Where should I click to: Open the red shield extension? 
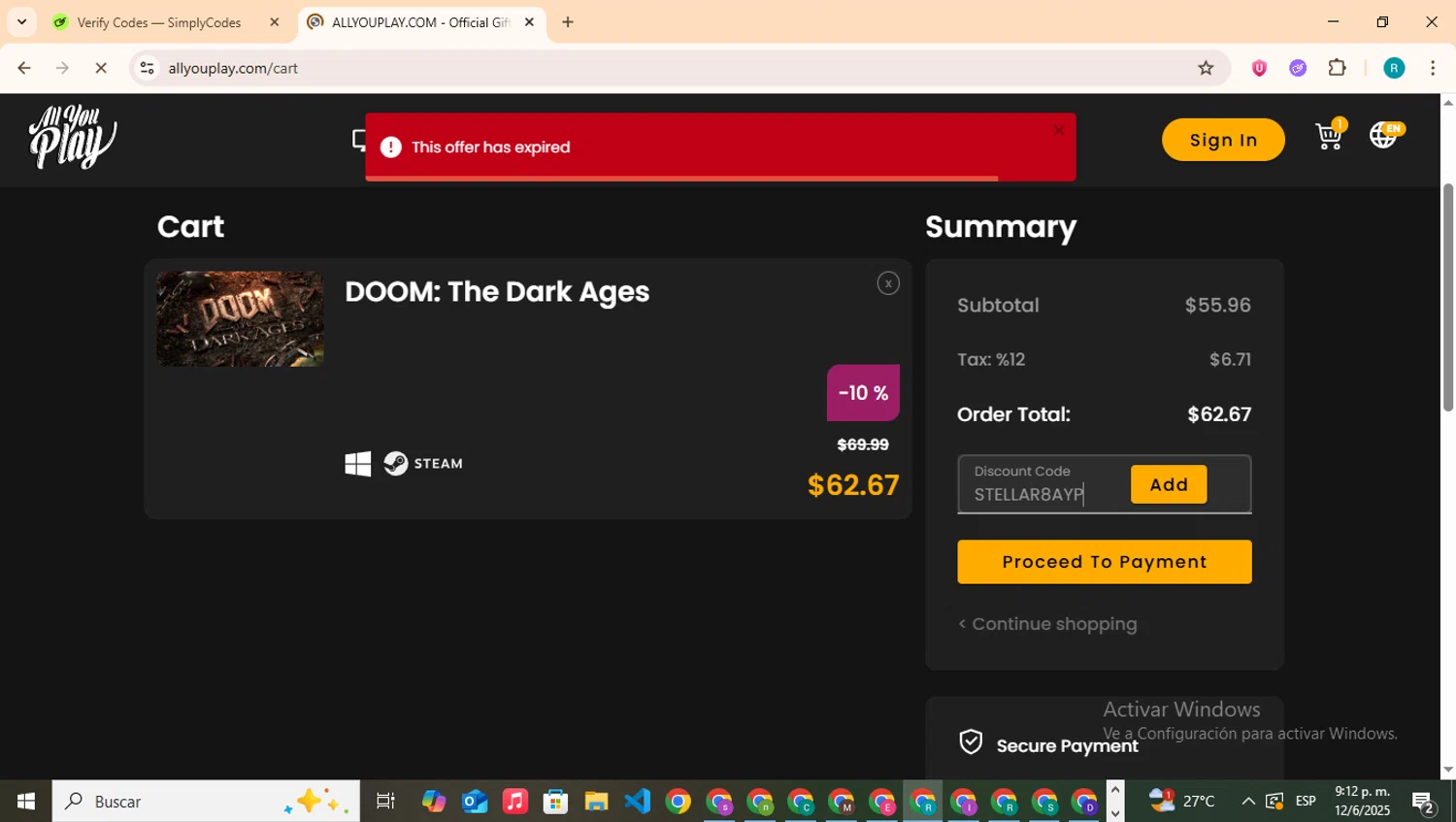1259,68
